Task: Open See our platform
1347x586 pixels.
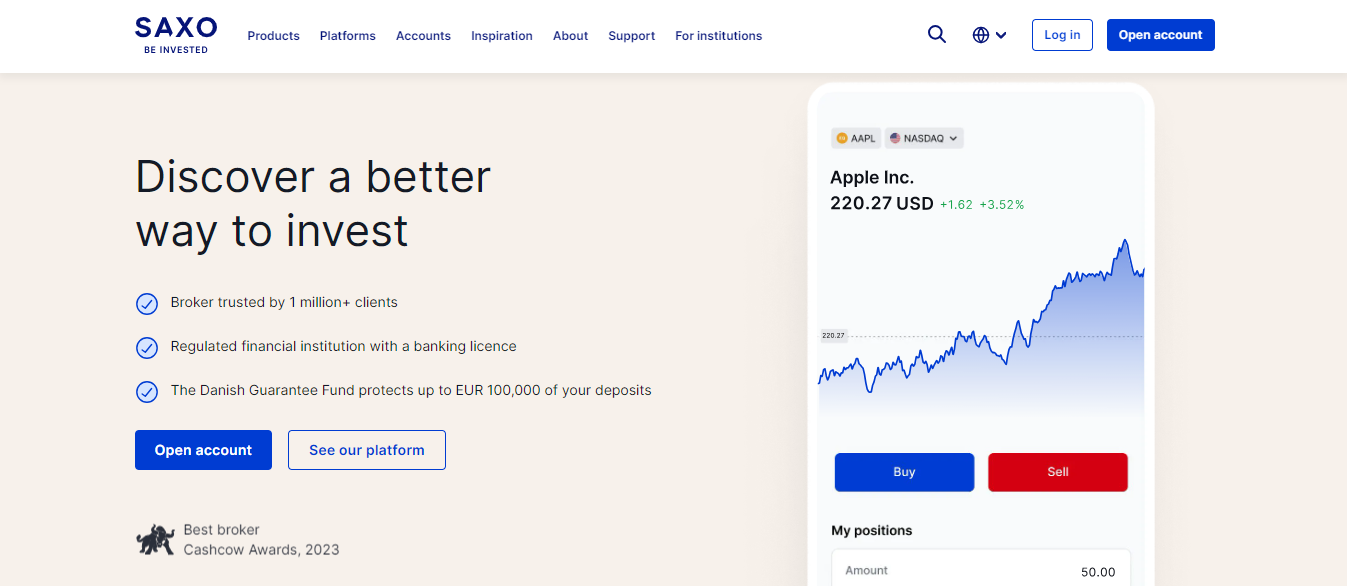Action: pos(366,450)
